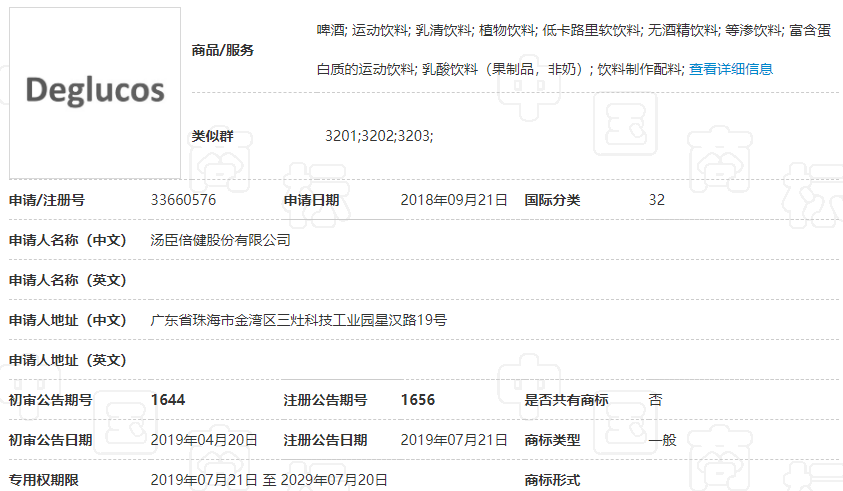Click the Deglucos trademark image
This screenshot has height=491, width=843.
click(x=95, y=92)
